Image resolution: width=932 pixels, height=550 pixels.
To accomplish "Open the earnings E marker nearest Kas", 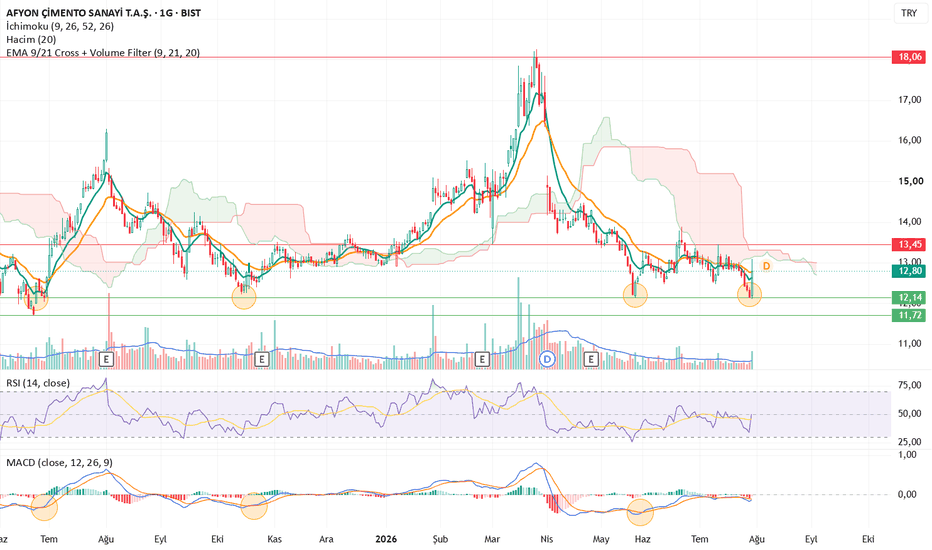I will [261, 359].
